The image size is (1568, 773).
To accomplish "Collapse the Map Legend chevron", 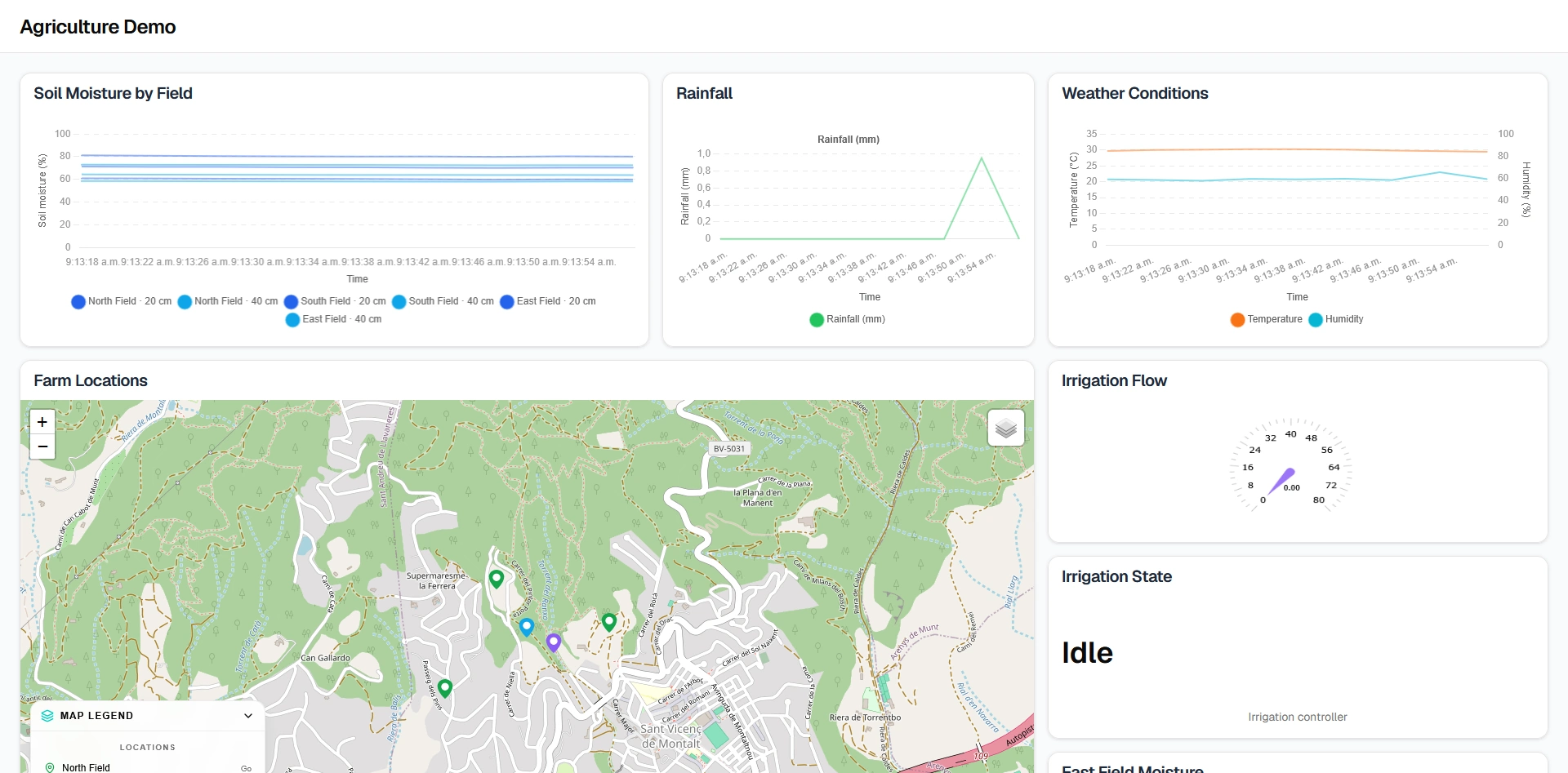I will [x=248, y=716].
